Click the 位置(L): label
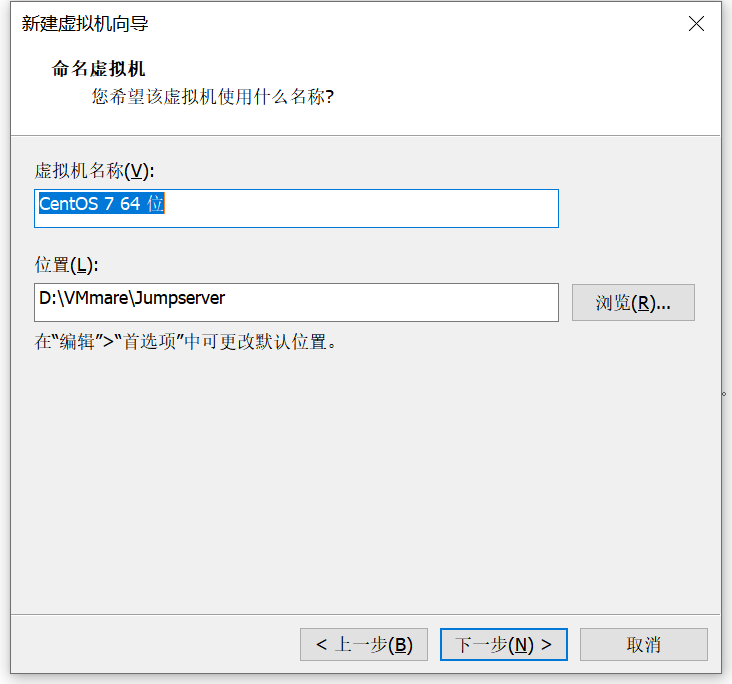This screenshot has width=732, height=684. tap(66, 265)
